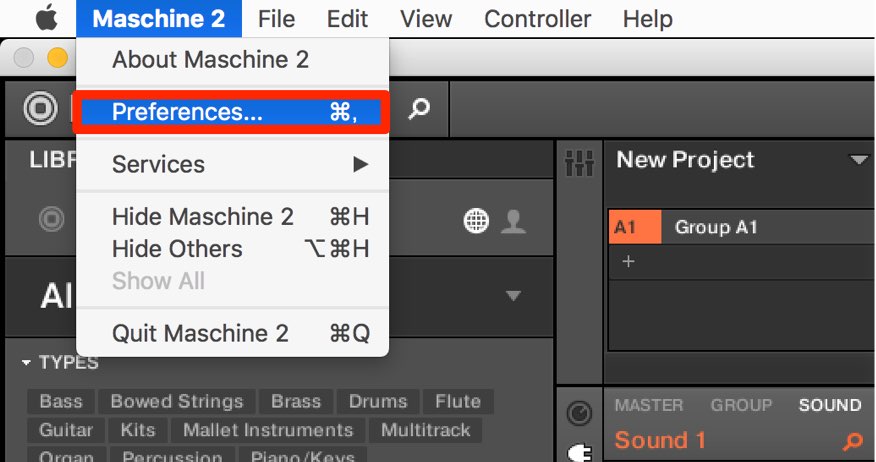Open the Help menu
This screenshot has width=876, height=462.
click(x=648, y=18)
